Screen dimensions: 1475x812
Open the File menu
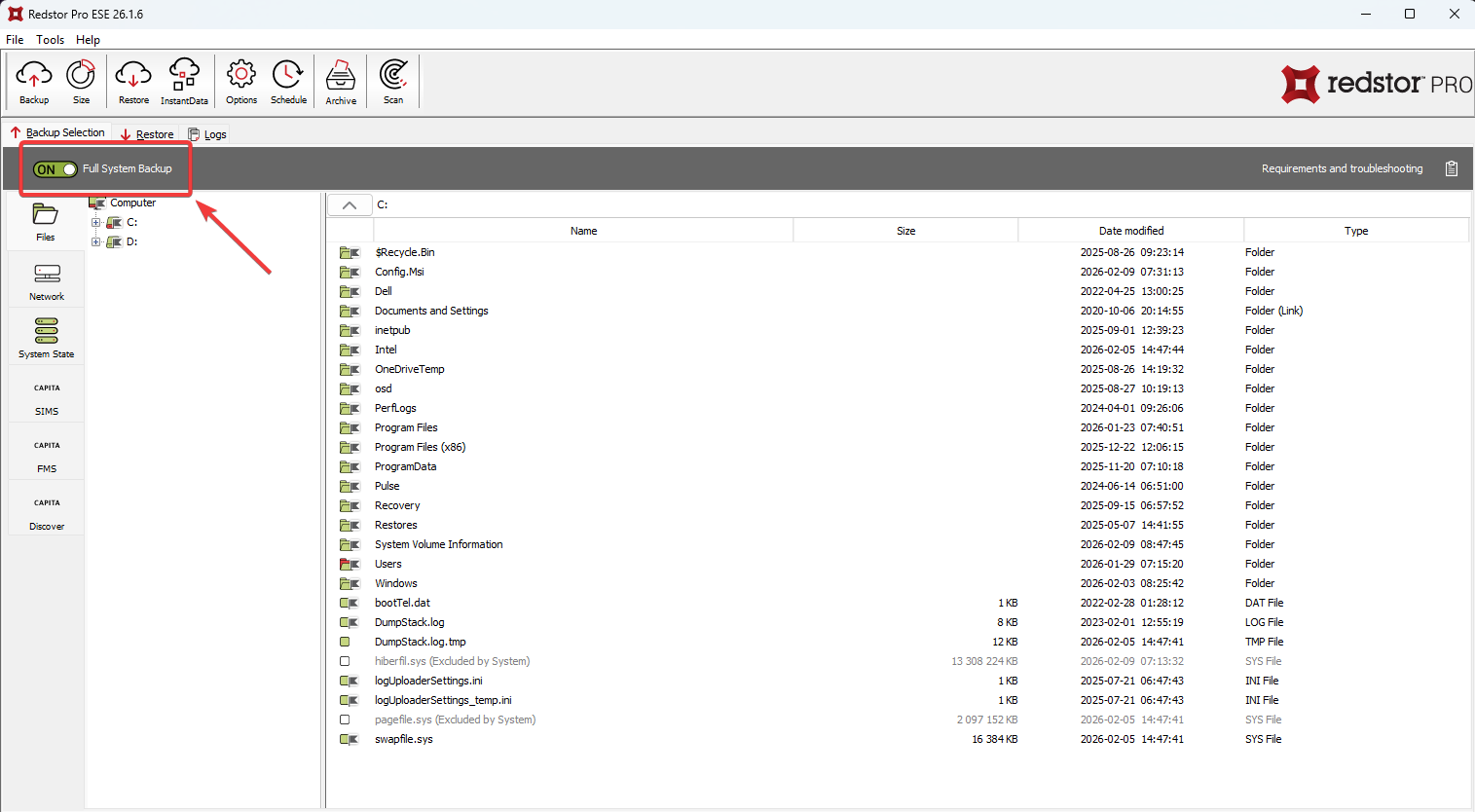click(x=15, y=40)
